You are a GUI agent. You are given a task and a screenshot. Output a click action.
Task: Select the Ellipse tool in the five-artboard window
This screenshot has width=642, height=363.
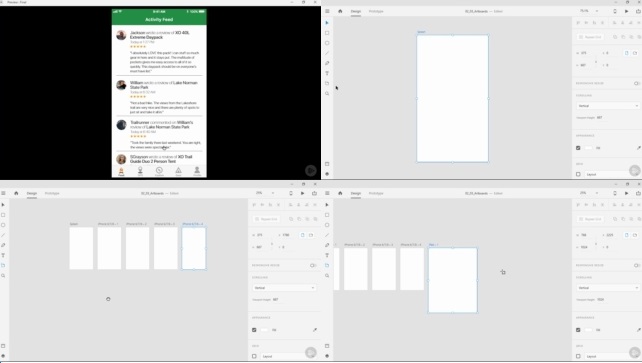click(x=3, y=225)
